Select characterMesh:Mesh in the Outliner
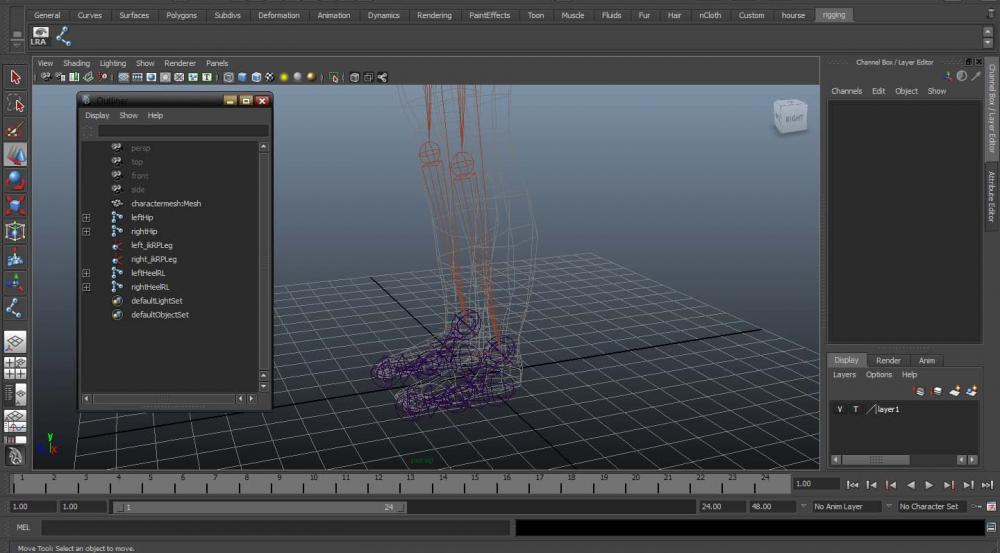Viewport: 1000px width, 553px height. tap(165, 204)
